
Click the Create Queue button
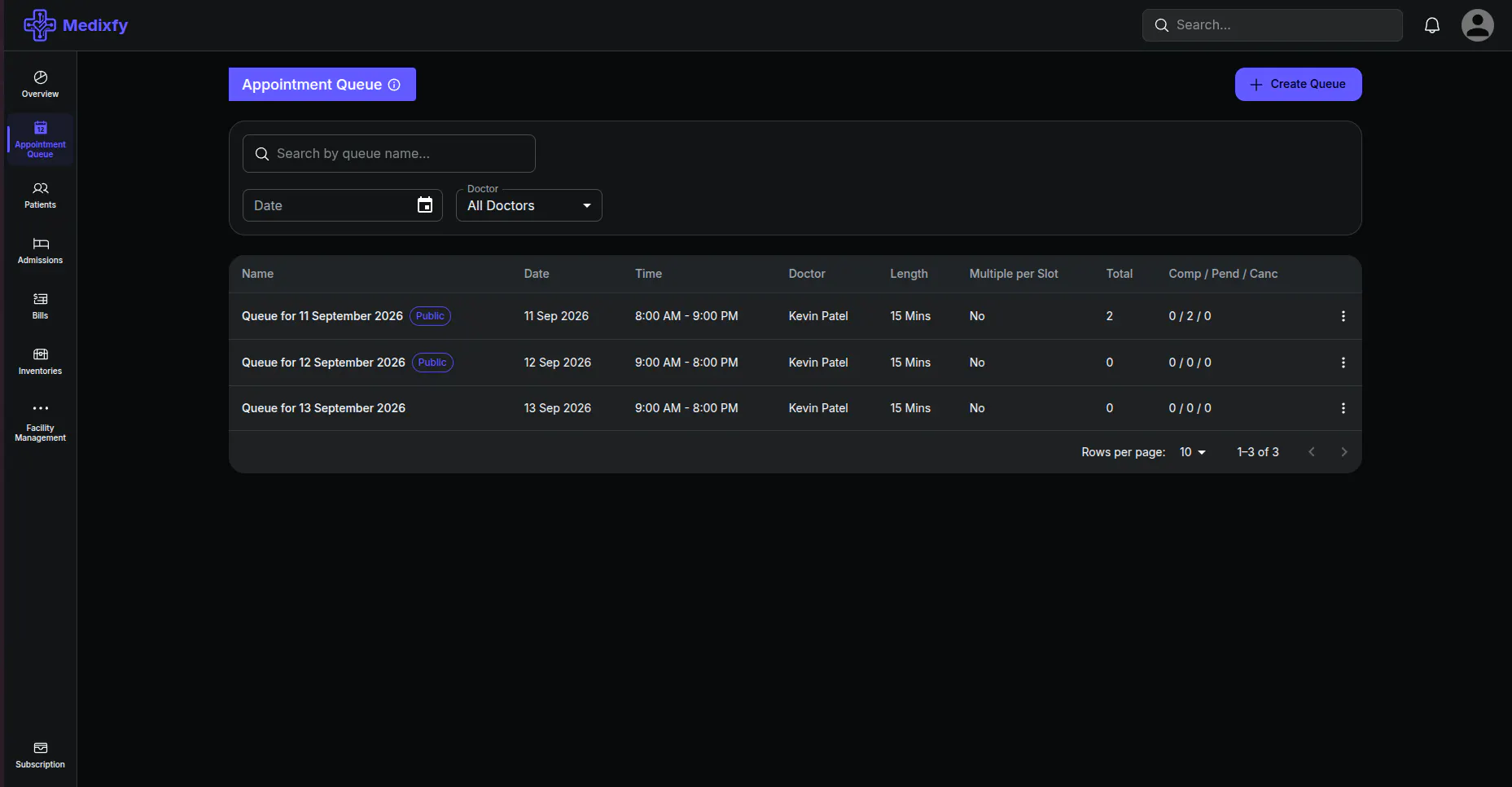pyautogui.click(x=1298, y=85)
